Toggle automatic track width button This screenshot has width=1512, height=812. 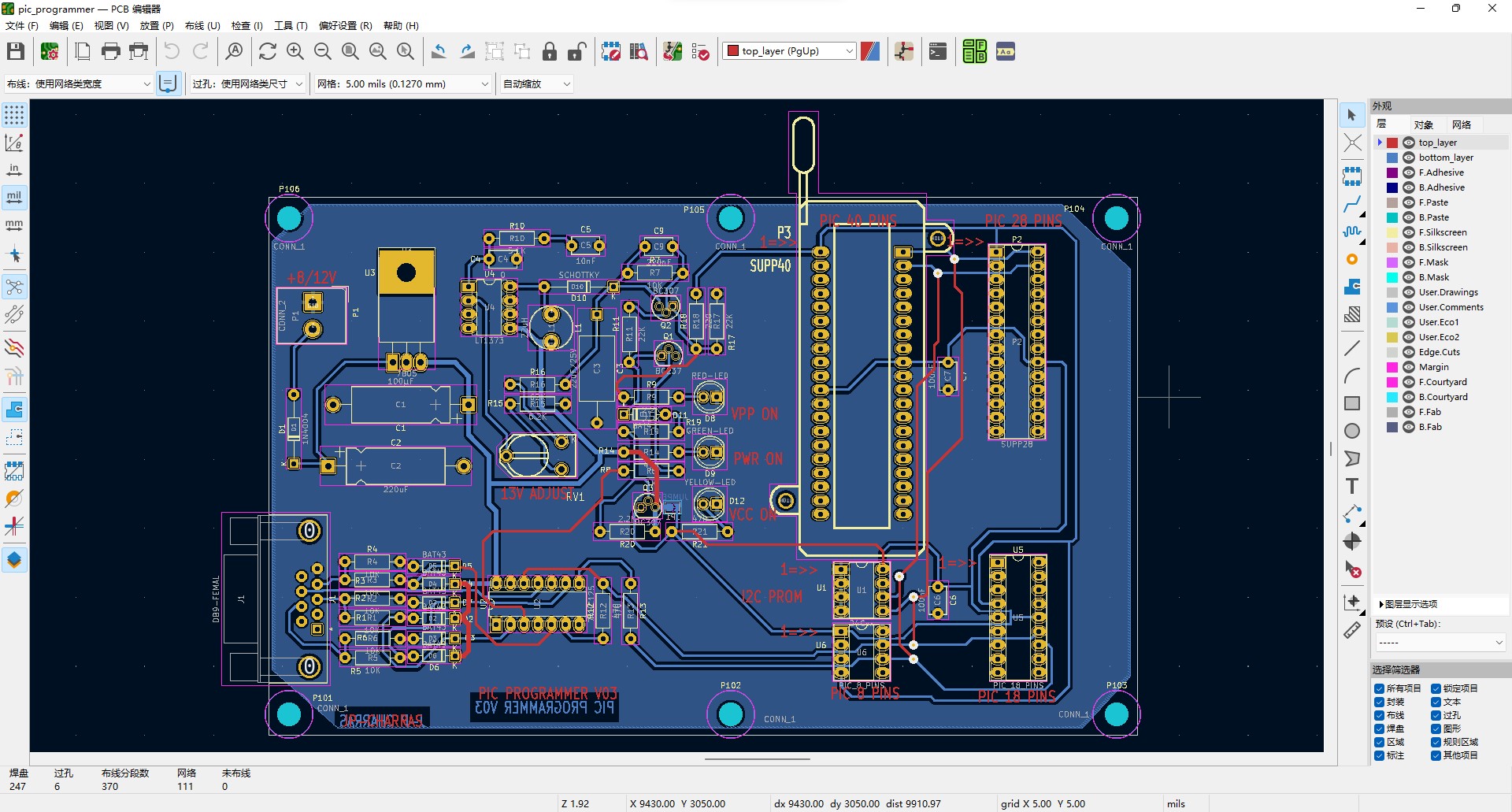(168, 83)
